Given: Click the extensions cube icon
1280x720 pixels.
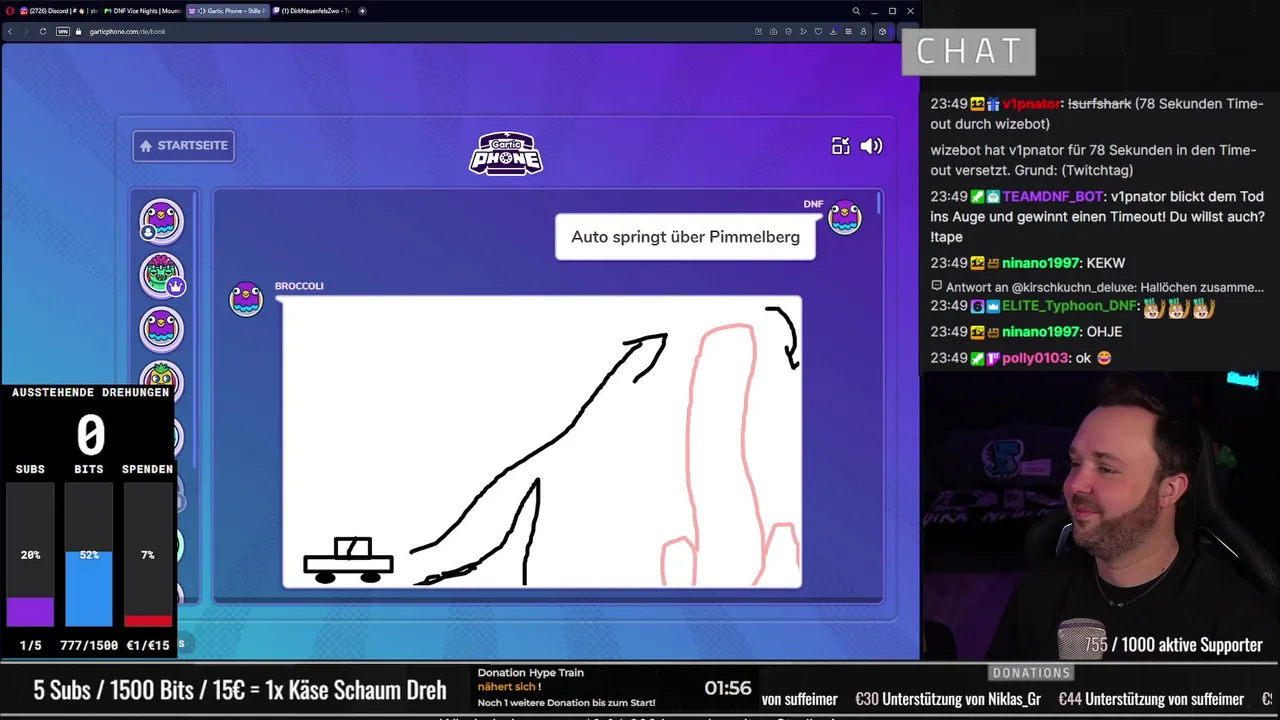Looking at the screenshot, I should (x=882, y=31).
